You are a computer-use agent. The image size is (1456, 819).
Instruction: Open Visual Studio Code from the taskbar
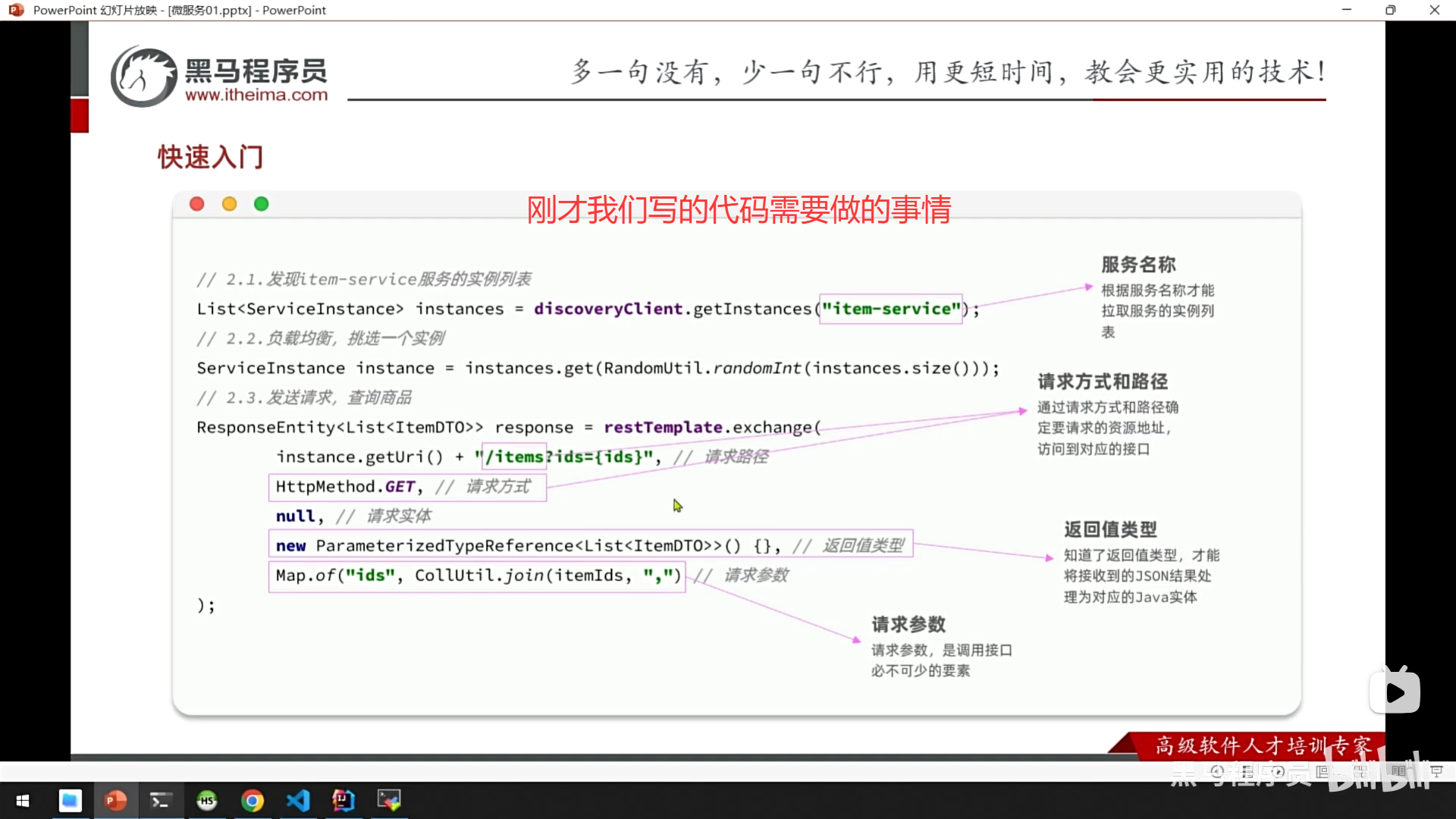(x=298, y=800)
